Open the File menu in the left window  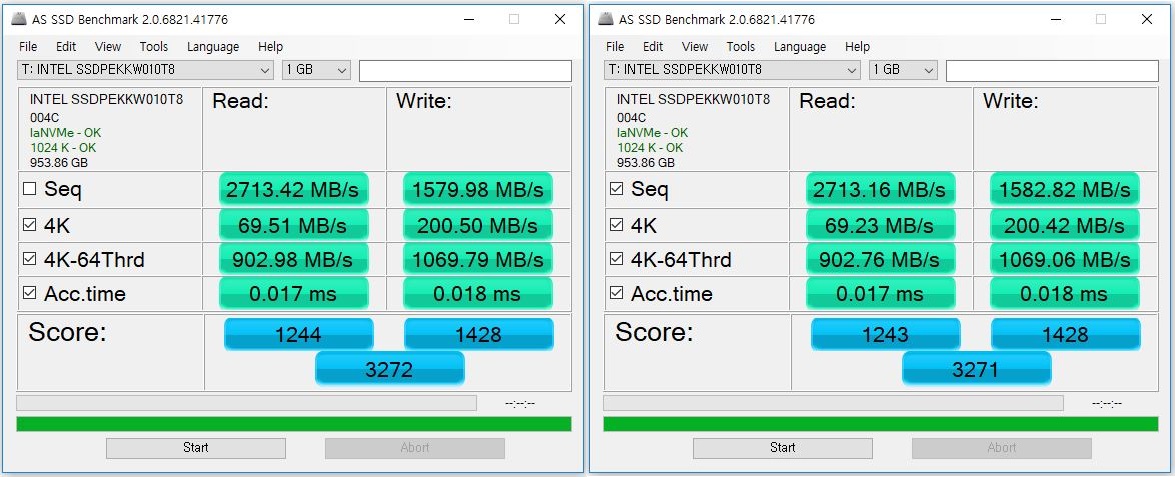[28, 46]
